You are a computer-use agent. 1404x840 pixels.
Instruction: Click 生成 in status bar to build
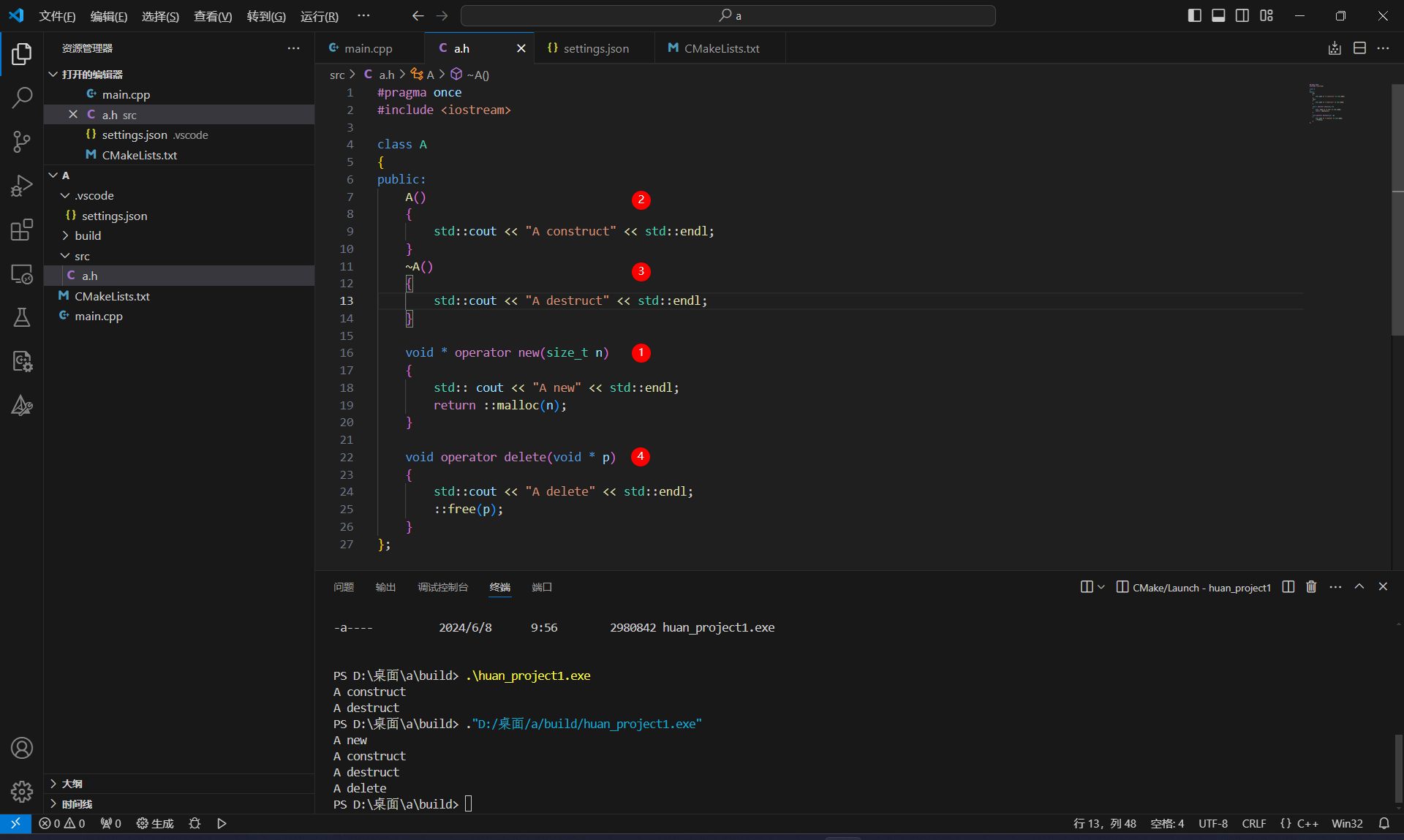[154, 823]
